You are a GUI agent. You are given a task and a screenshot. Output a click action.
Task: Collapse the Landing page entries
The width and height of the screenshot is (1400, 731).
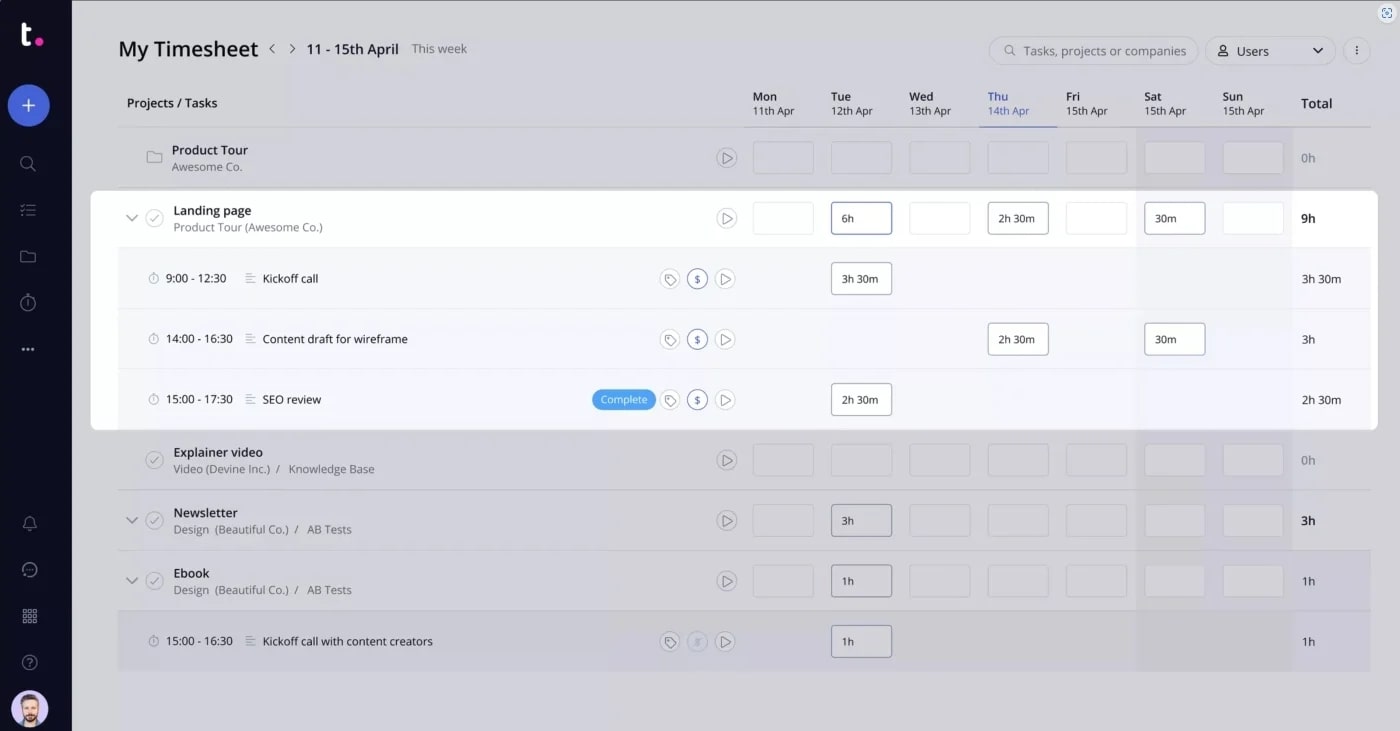tap(131, 218)
